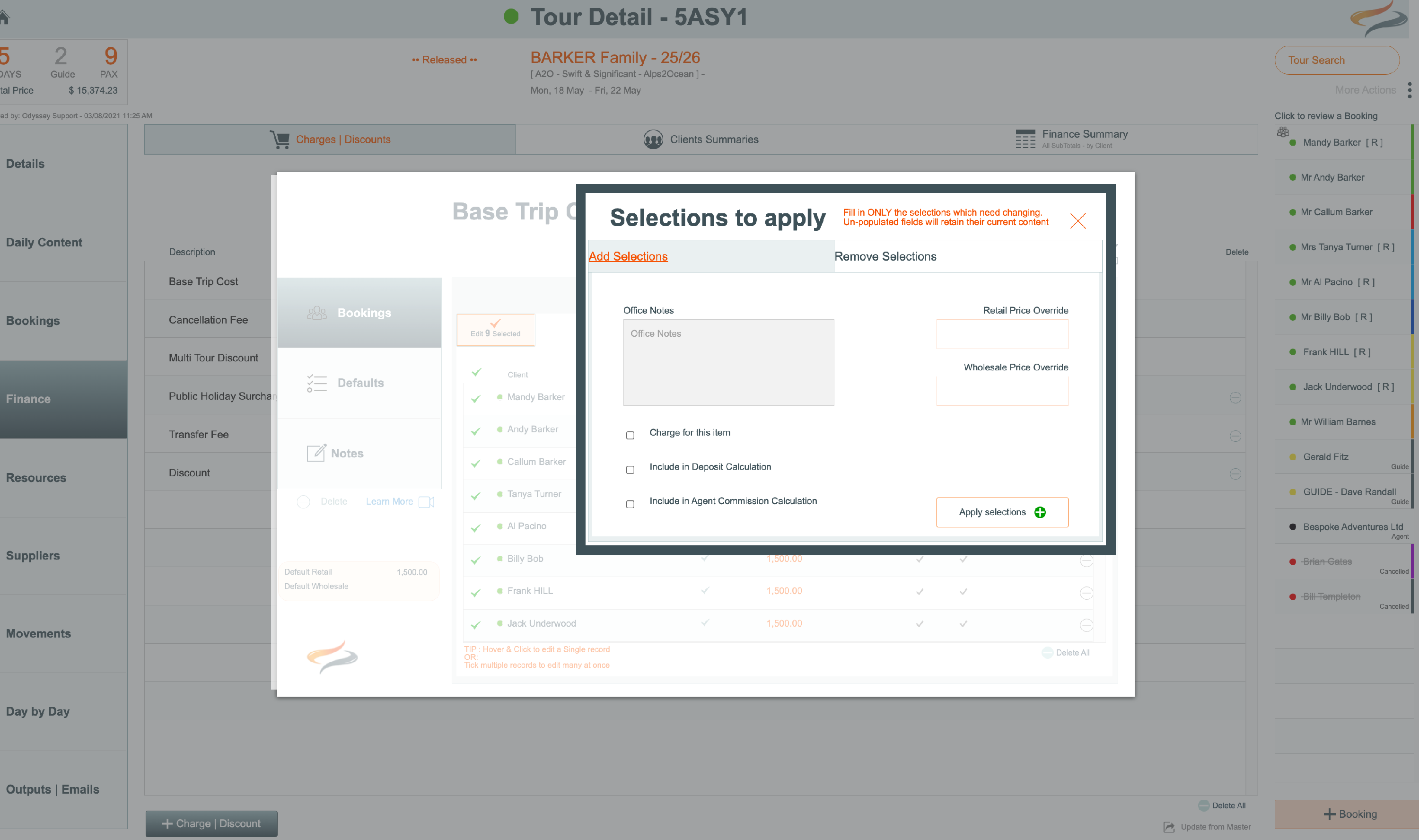
Task: Select the Notes section in the Base Trip Cost dialog
Action: (359, 454)
